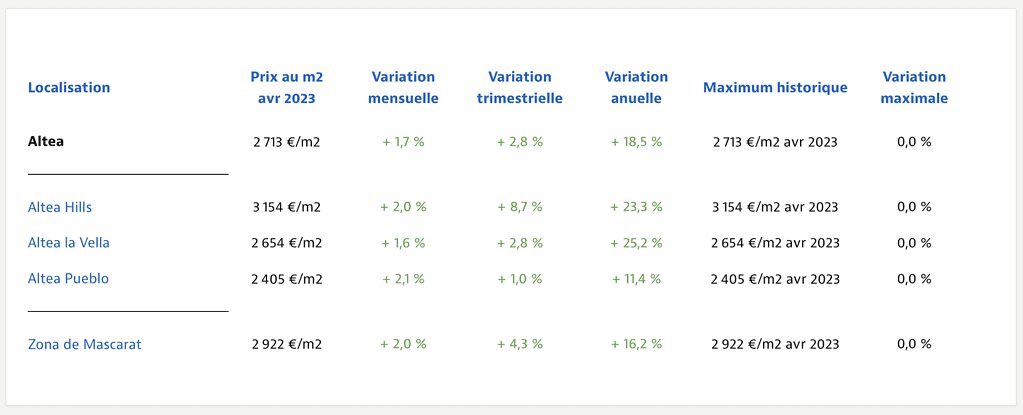Select Altea Pueblo's 2 405 €/m2 price cell

coord(286,279)
